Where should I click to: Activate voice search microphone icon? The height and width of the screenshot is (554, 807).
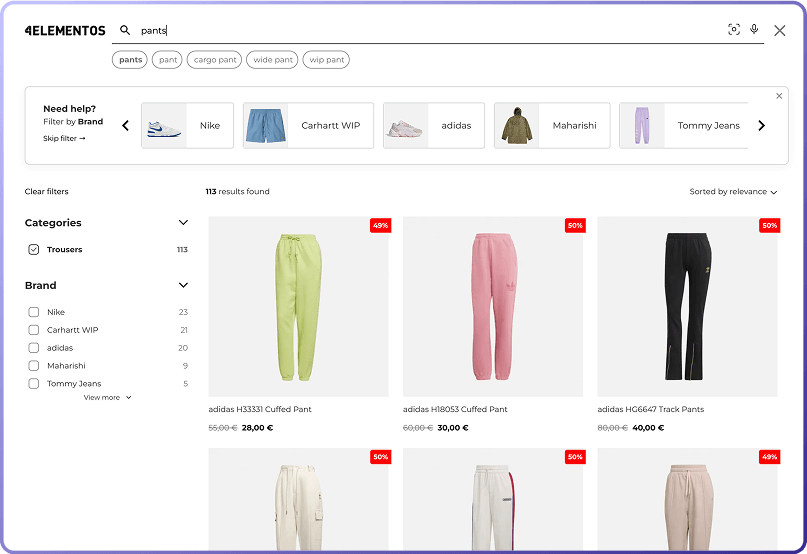tap(754, 30)
